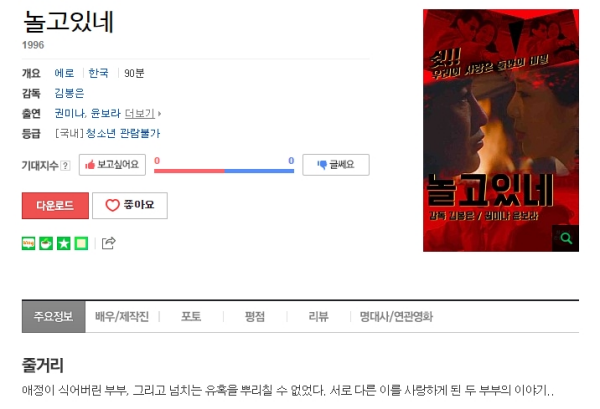Screen dimensions: 600x409
Task: Click the heart icon on 좋아요
Action: [112, 205]
